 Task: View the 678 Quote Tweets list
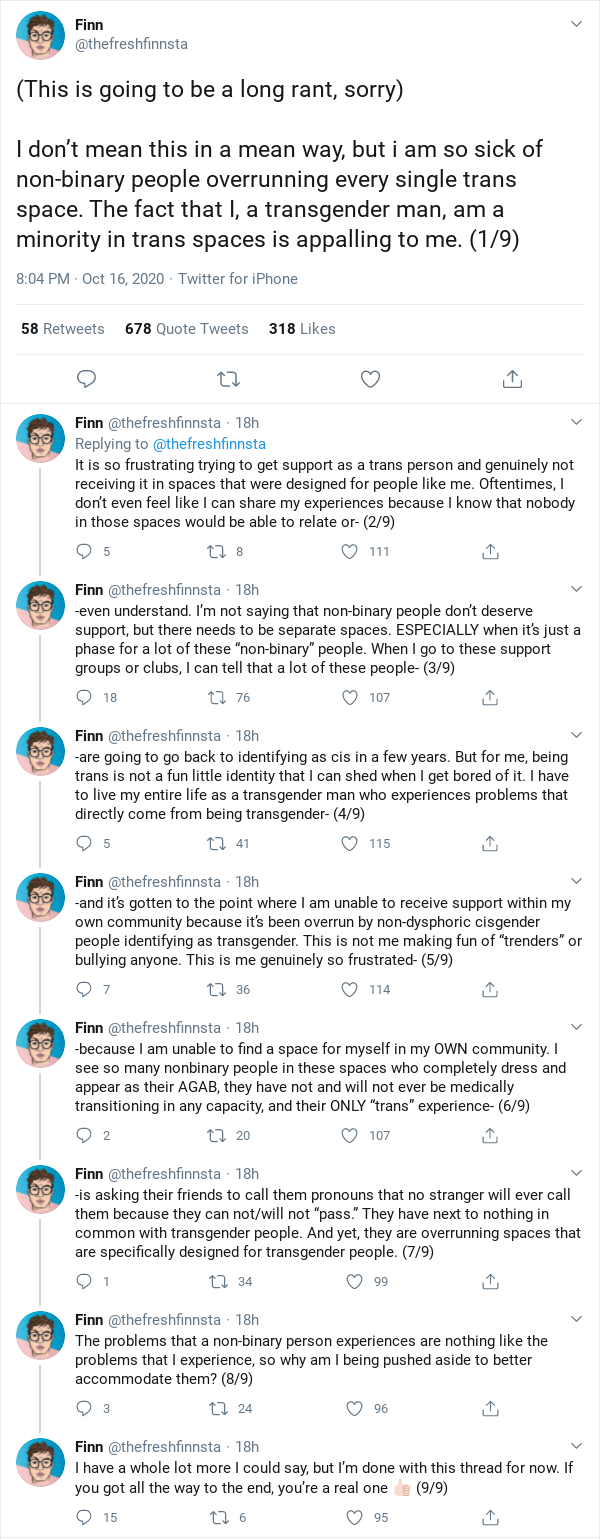[x=186, y=329]
